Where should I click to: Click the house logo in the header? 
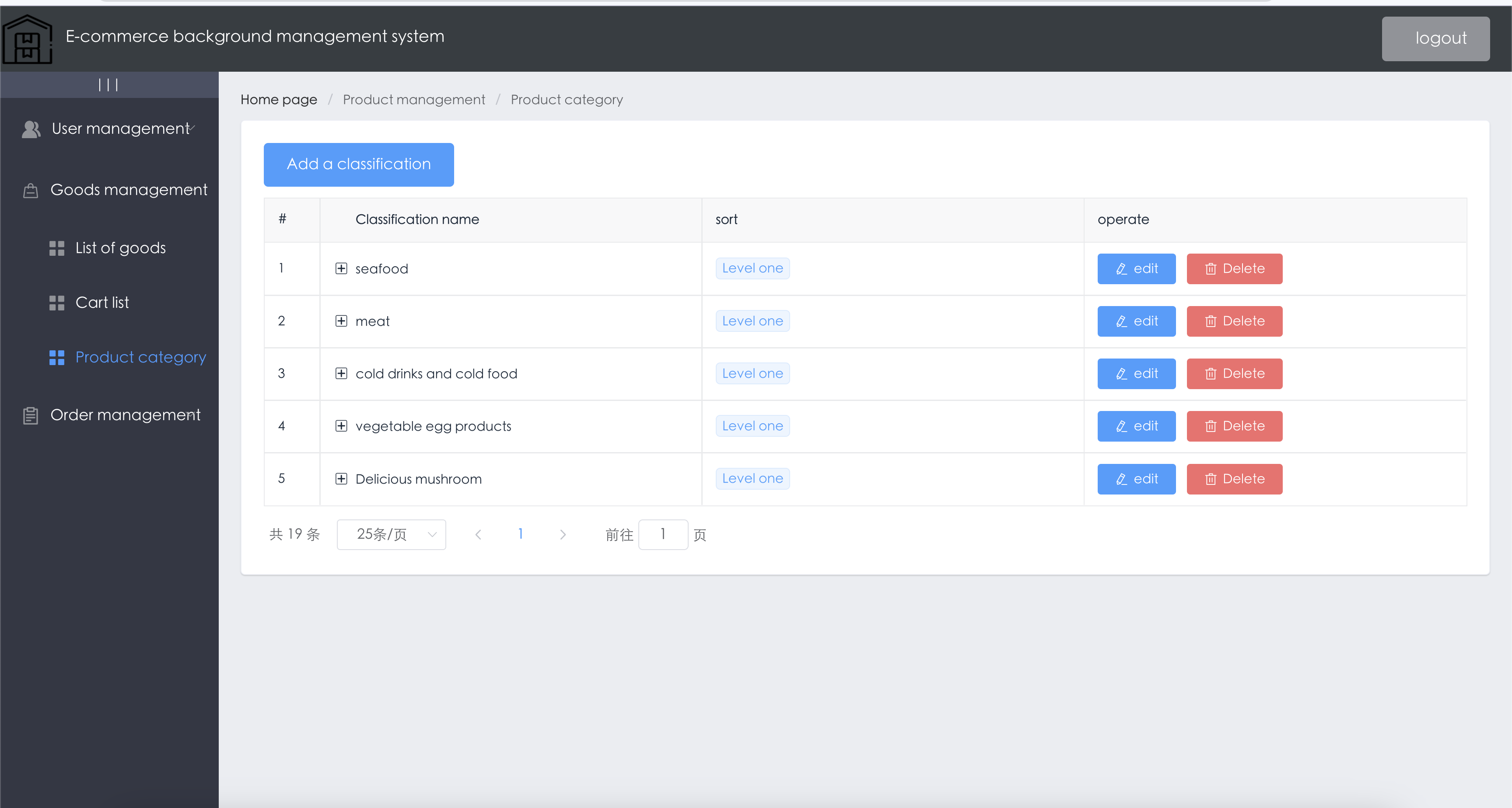tap(27, 39)
